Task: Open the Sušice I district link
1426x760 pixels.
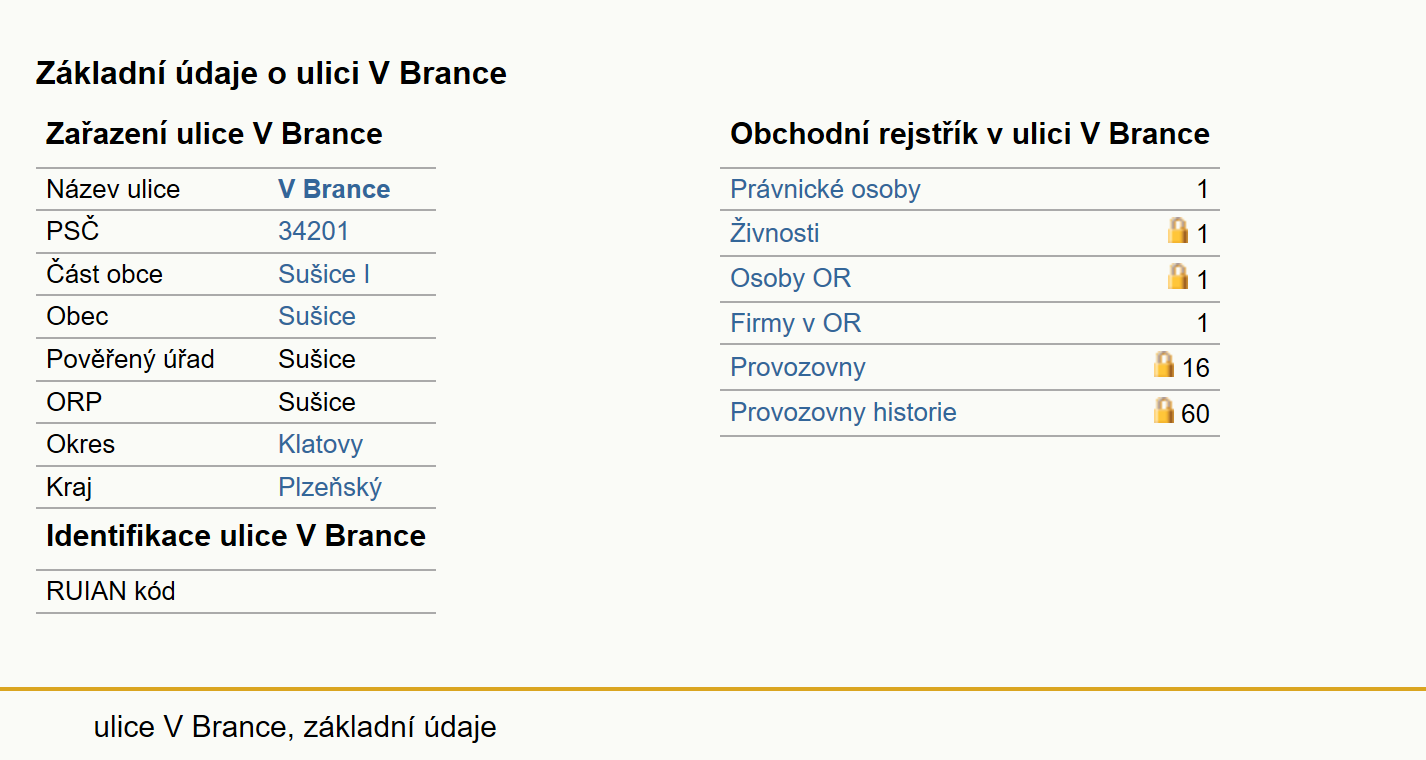Action: [x=324, y=274]
